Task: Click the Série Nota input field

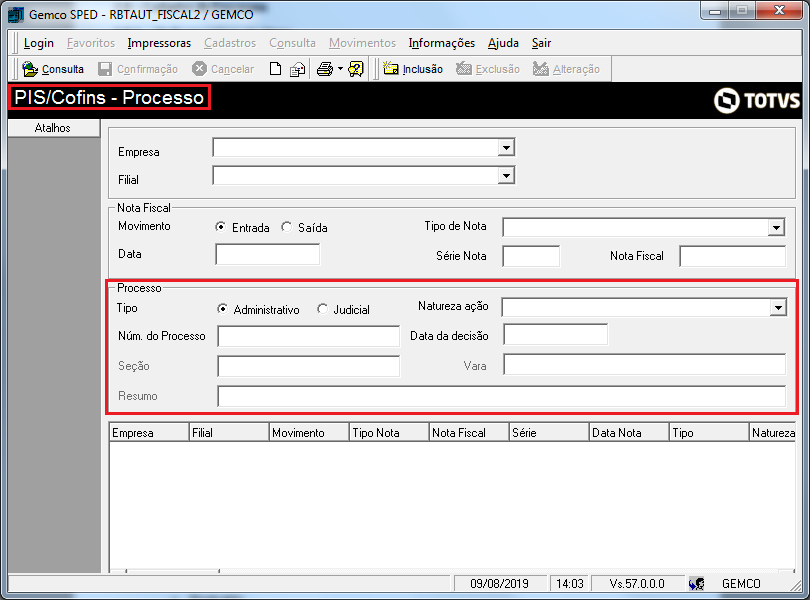Action: (531, 256)
